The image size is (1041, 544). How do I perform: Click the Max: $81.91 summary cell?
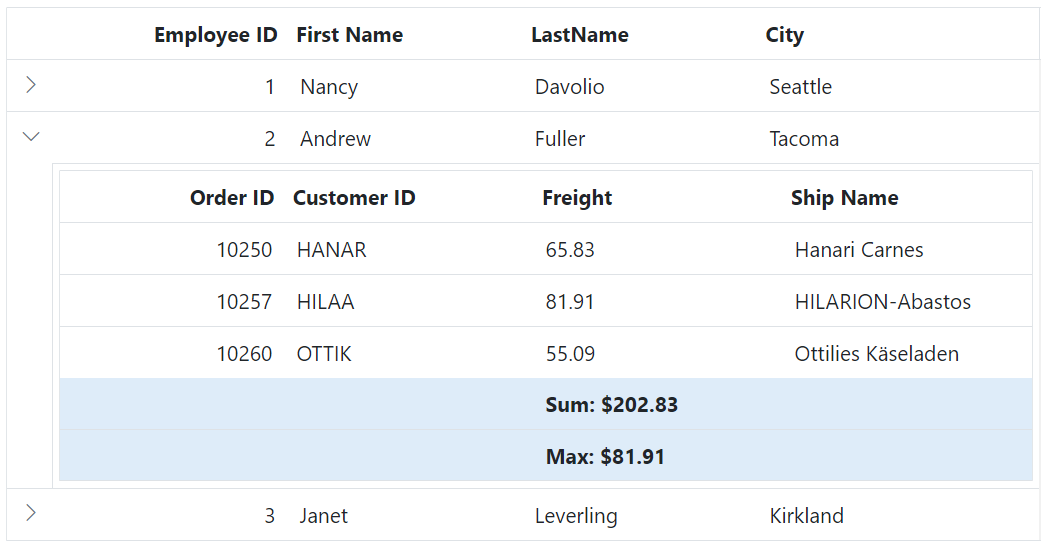605,457
